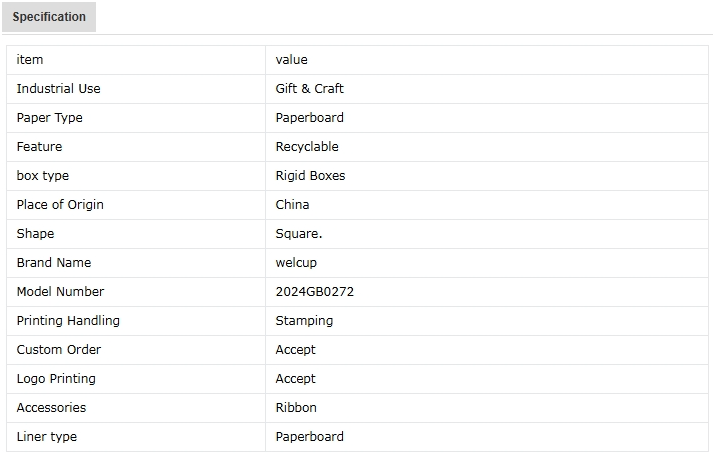
Task: Click the Paperboard value for Liner type
Action: tap(310, 437)
